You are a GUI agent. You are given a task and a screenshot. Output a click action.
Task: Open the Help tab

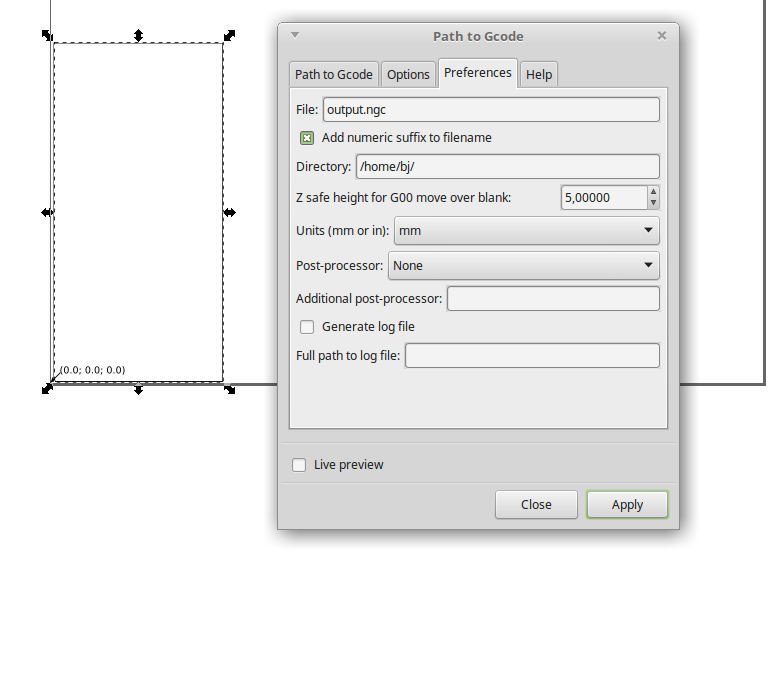(x=539, y=75)
